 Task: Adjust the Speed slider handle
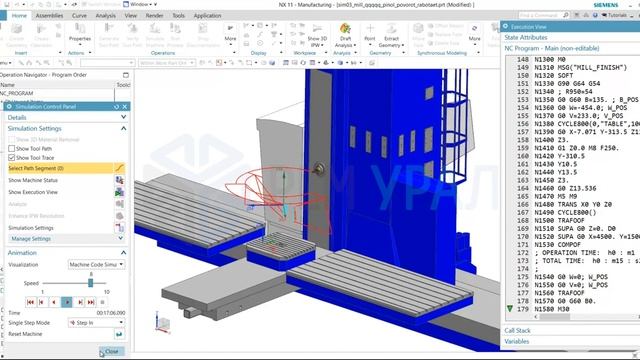click(91, 283)
